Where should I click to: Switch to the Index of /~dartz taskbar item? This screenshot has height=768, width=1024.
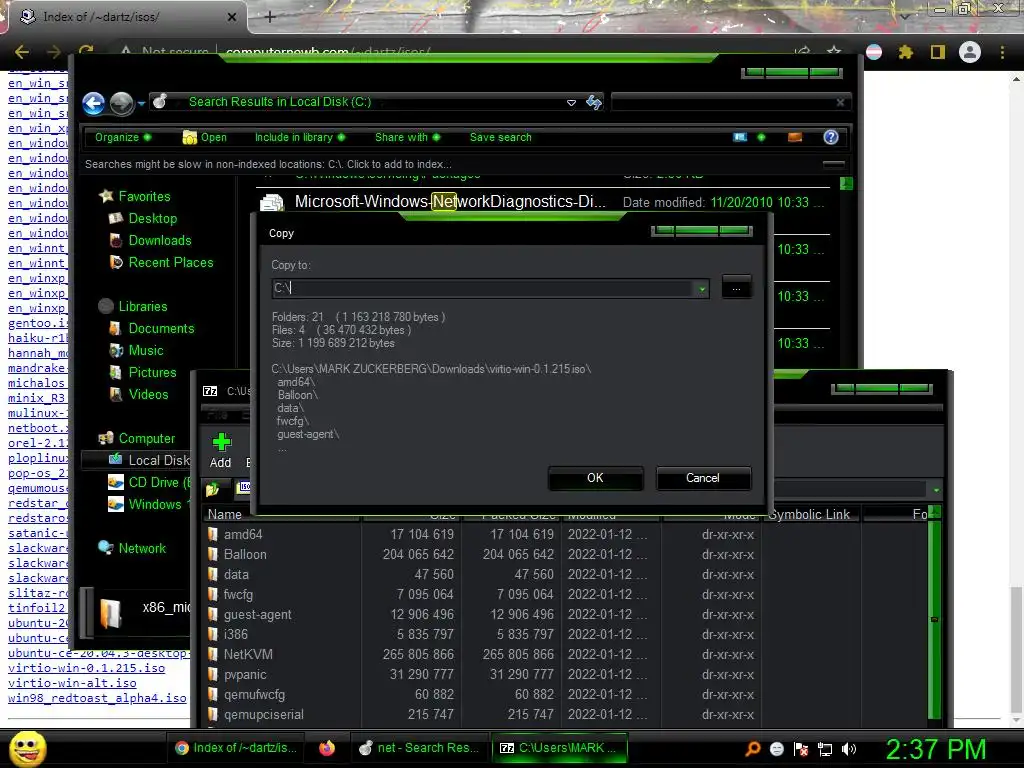pos(238,748)
